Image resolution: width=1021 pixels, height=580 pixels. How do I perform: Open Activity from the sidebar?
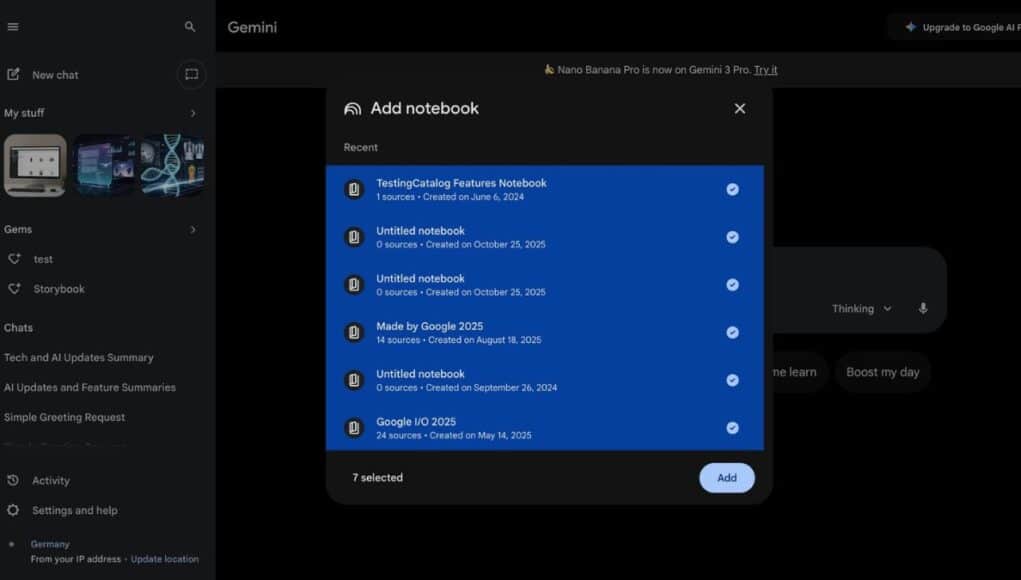pos(50,480)
